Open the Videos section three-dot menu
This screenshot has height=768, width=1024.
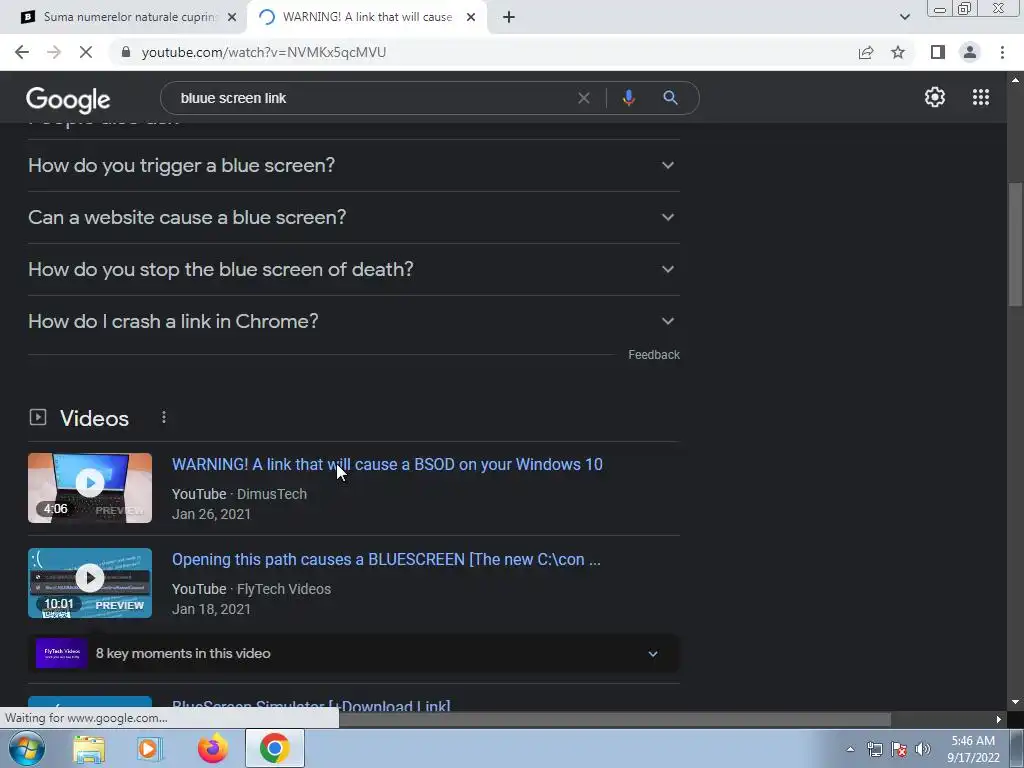tap(164, 417)
